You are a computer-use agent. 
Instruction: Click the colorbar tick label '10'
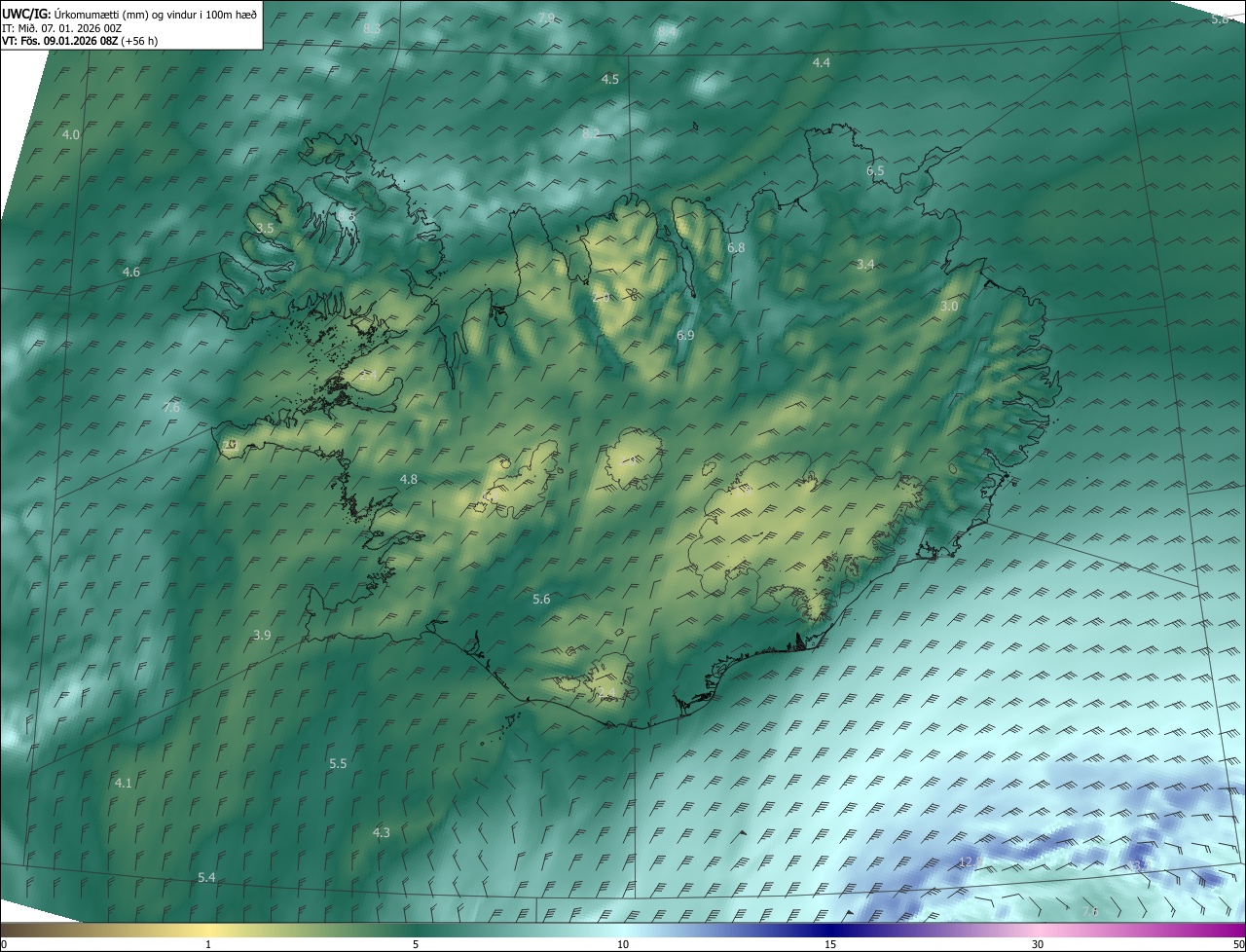[x=623, y=944]
